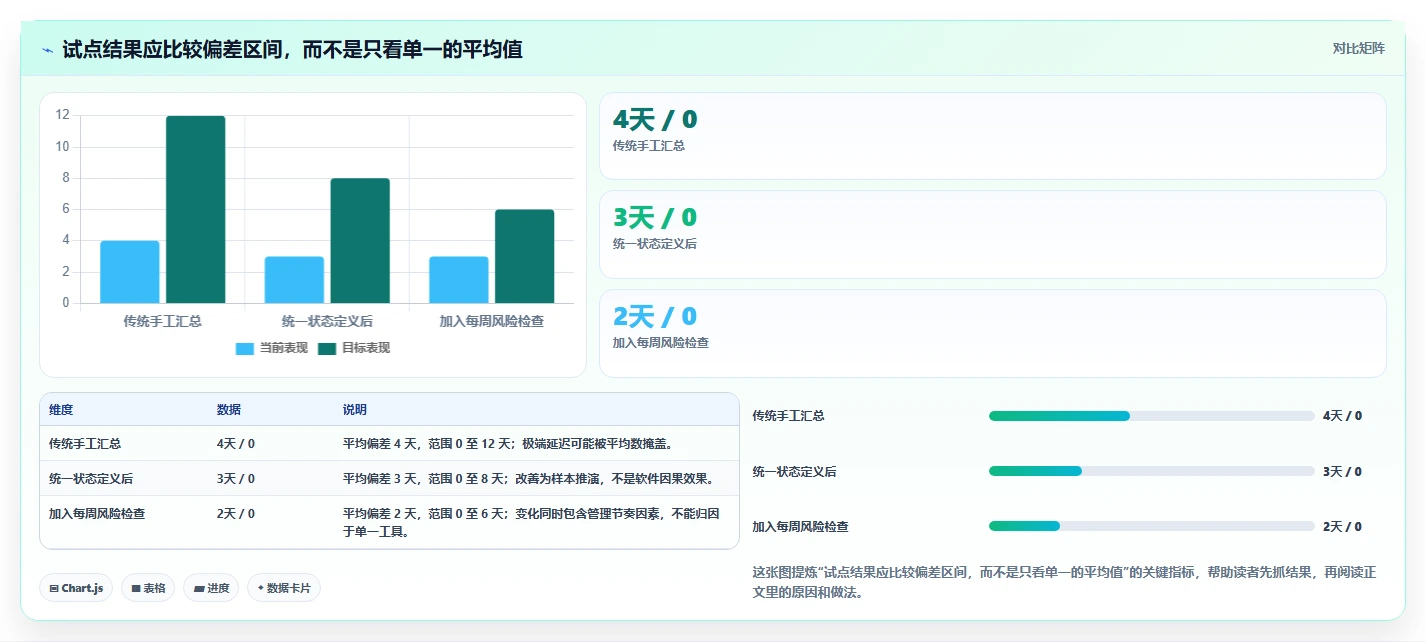Toggle the 目标表现 legend color swatch

[327, 348]
